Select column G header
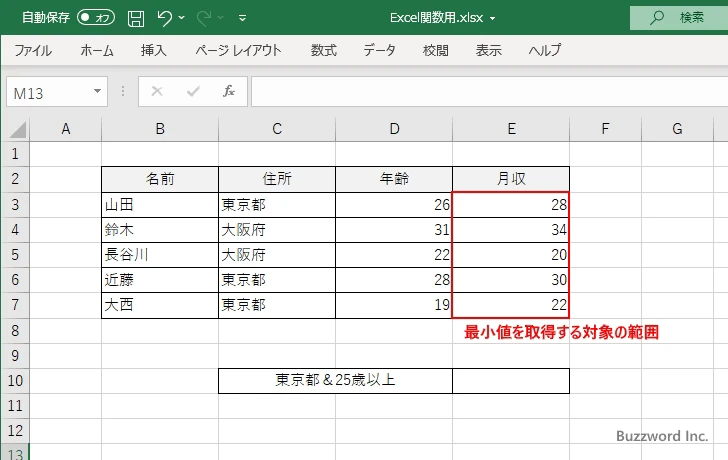The width and height of the screenshot is (728, 460). click(677, 129)
